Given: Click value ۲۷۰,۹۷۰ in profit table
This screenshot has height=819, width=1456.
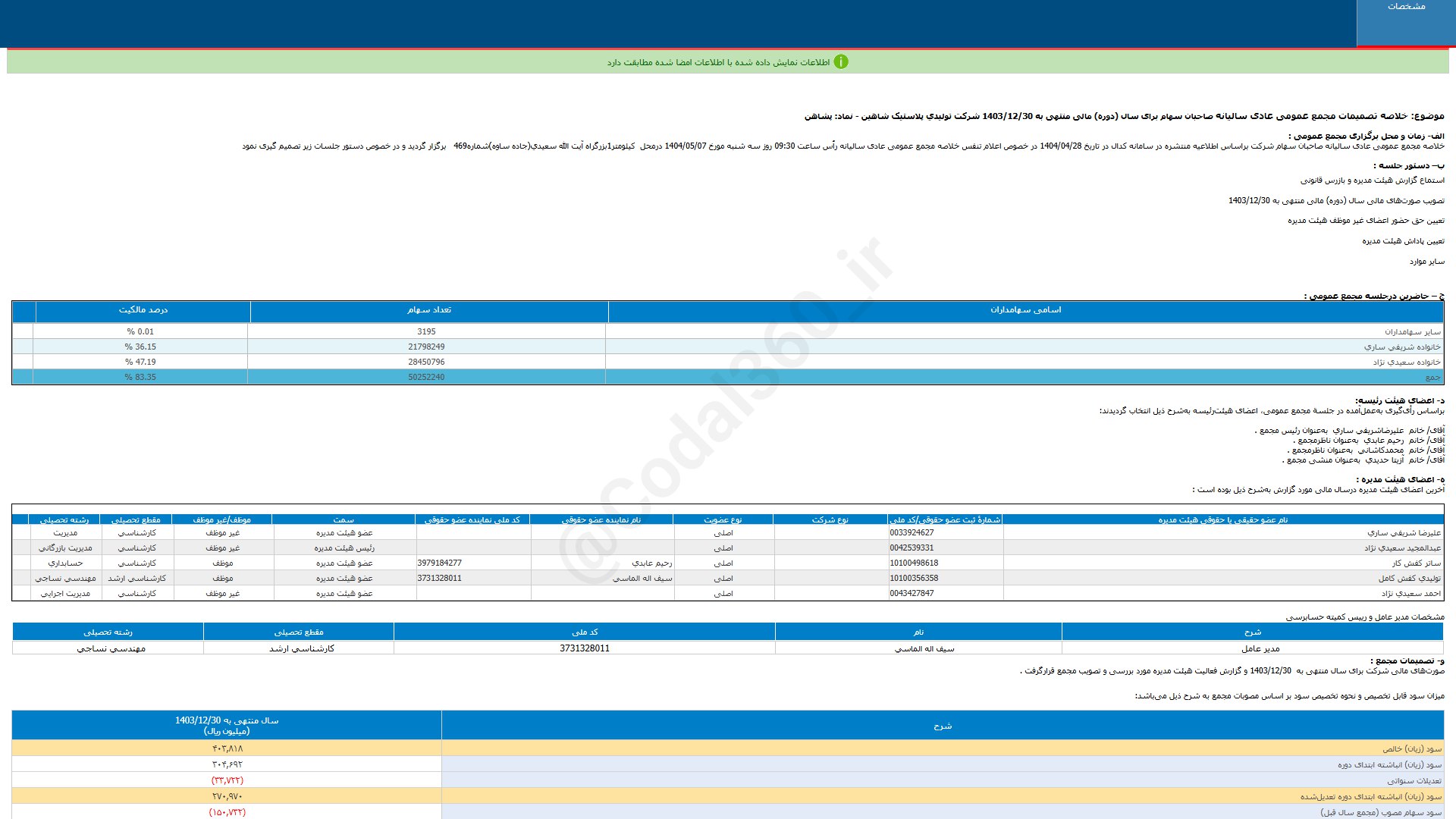Looking at the screenshot, I should [x=227, y=796].
